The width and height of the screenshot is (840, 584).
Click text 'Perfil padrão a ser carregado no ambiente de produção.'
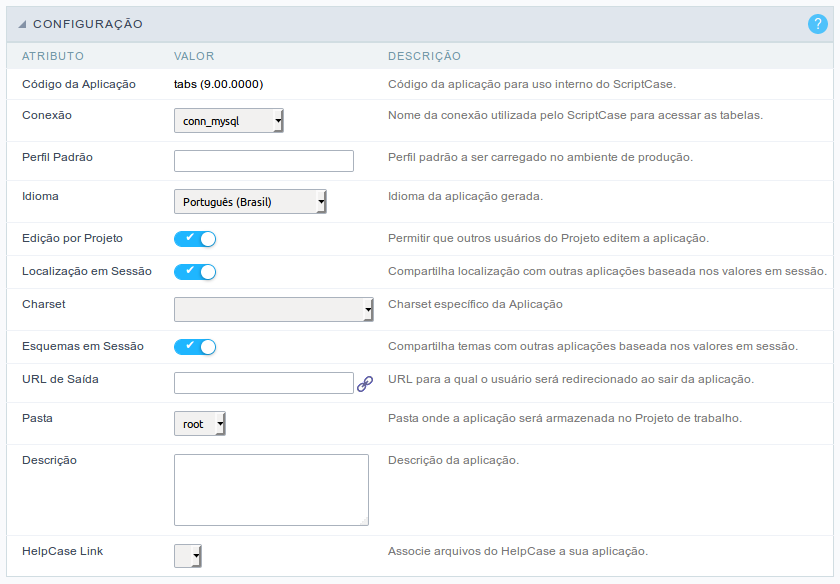coord(541,157)
